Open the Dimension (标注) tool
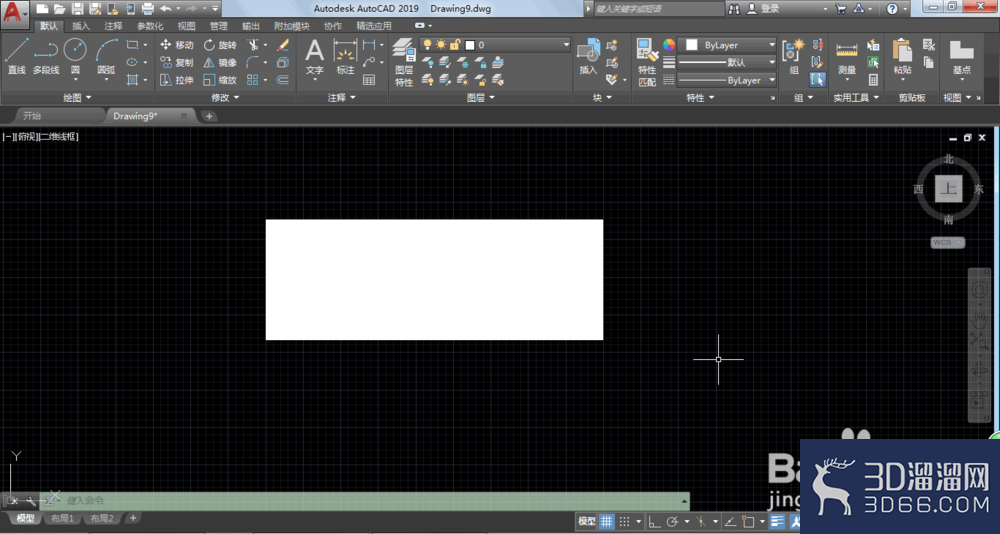 click(x=345, y=57)
